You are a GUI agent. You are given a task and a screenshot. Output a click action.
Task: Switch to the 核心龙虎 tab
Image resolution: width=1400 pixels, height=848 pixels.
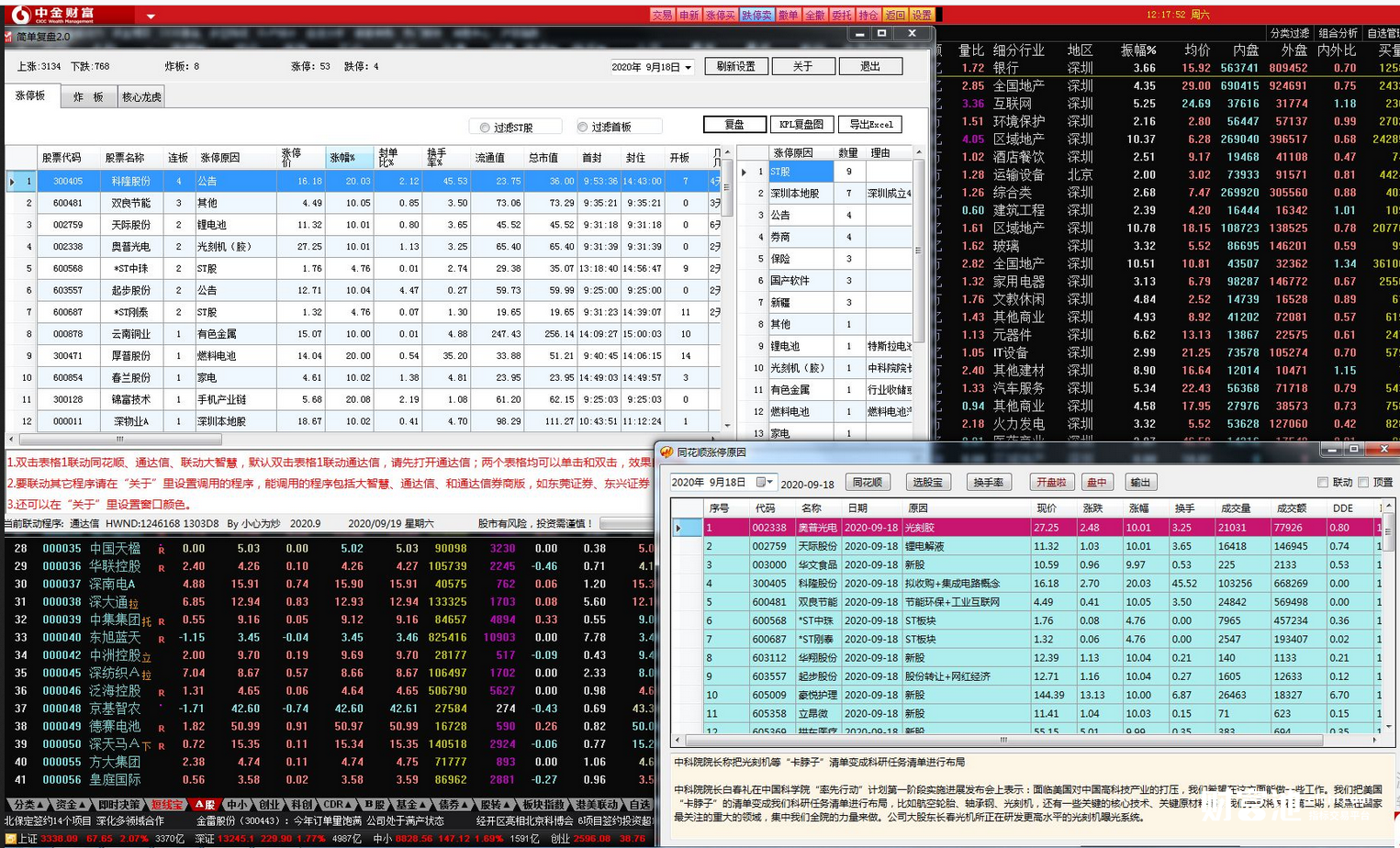point(141,97)
